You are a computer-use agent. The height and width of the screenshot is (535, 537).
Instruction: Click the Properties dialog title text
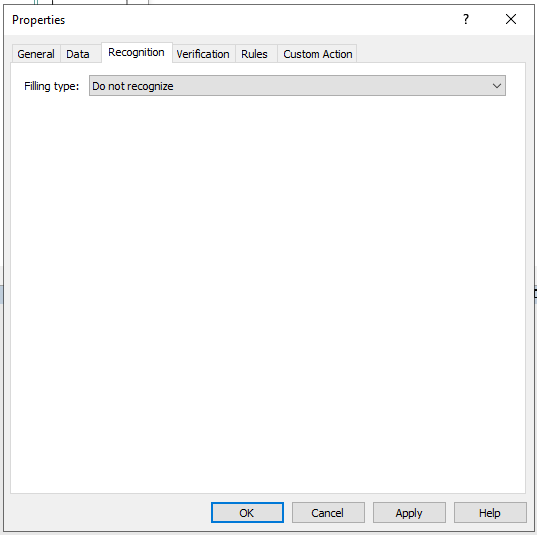(x=38, y=20)
